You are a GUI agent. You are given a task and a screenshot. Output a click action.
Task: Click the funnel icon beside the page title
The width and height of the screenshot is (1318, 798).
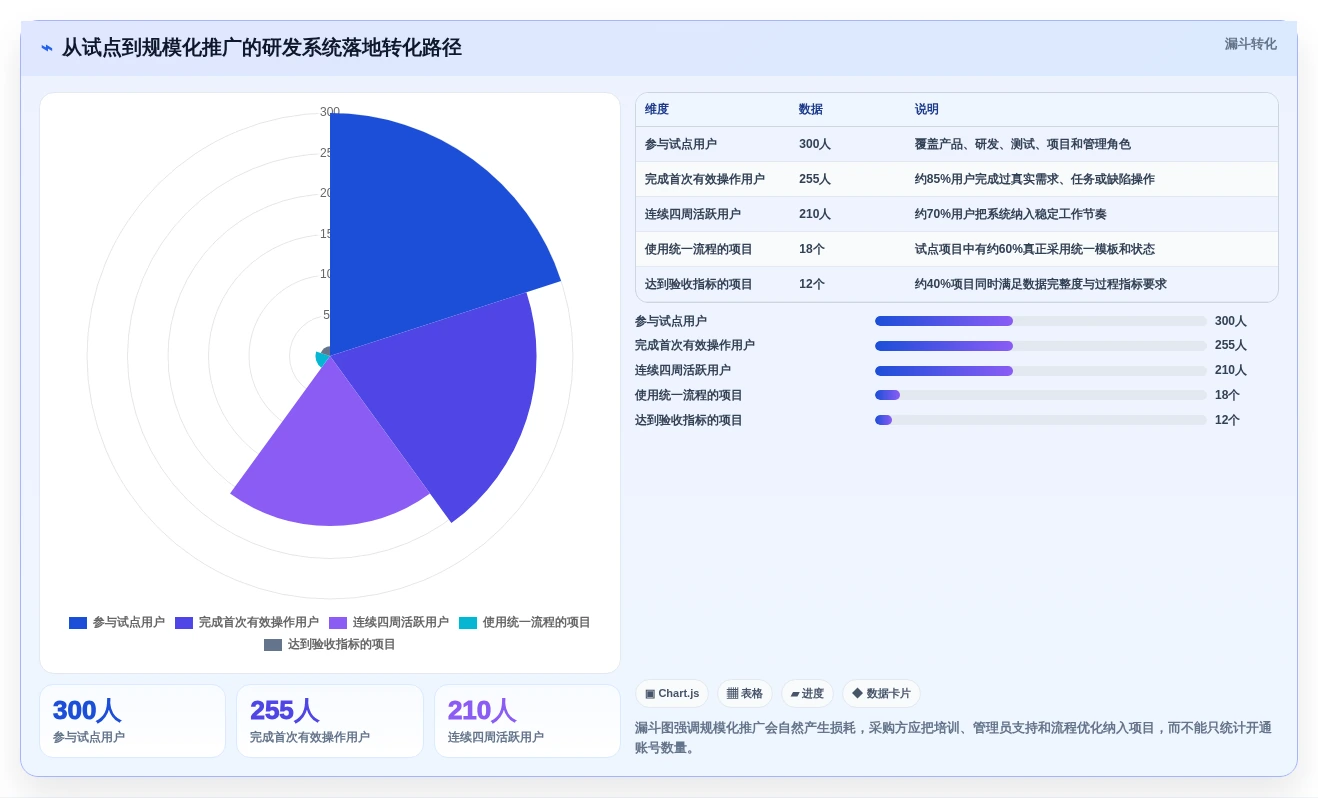click(x=47, y=48)
